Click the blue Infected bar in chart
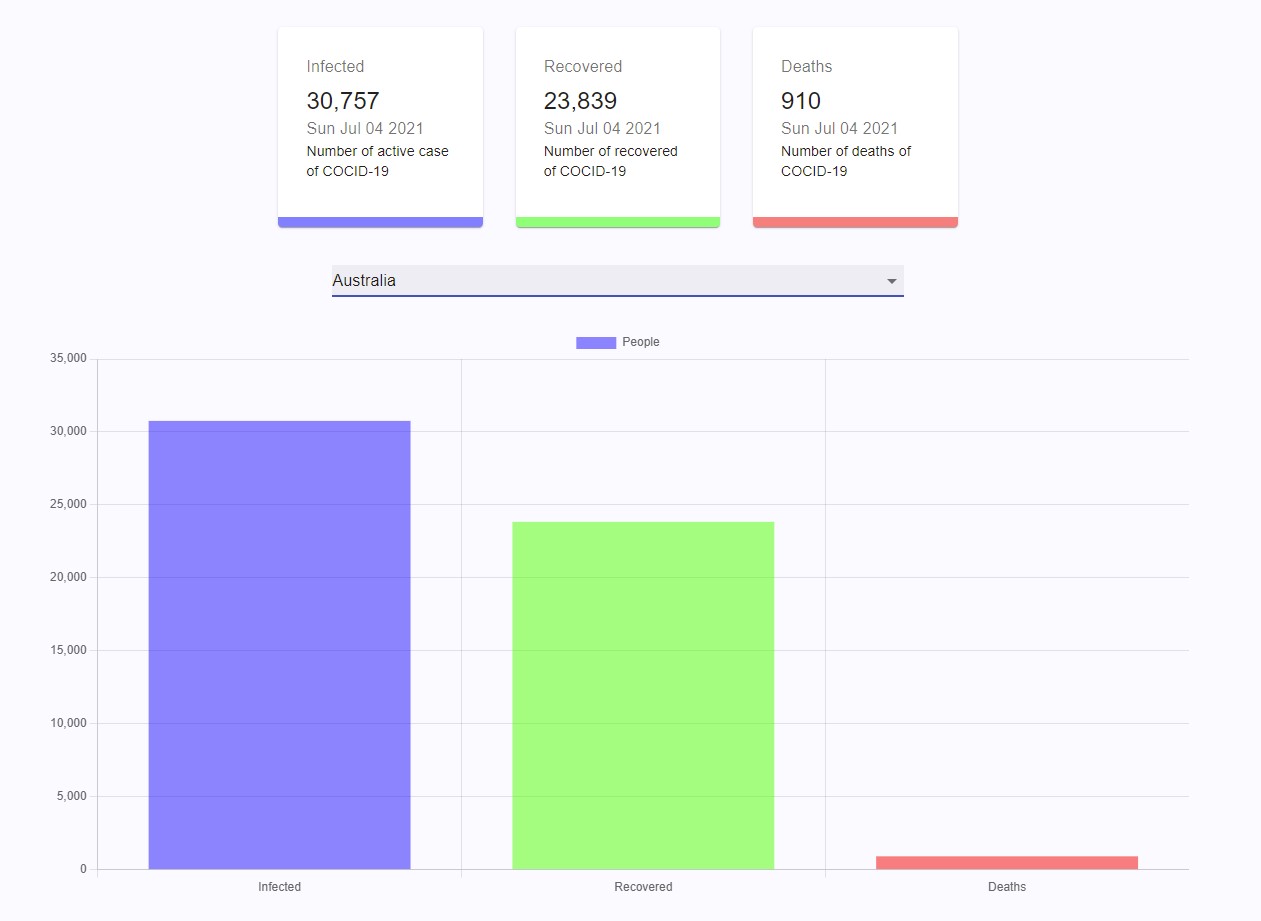1261x921 pixels. click(279, 645)
